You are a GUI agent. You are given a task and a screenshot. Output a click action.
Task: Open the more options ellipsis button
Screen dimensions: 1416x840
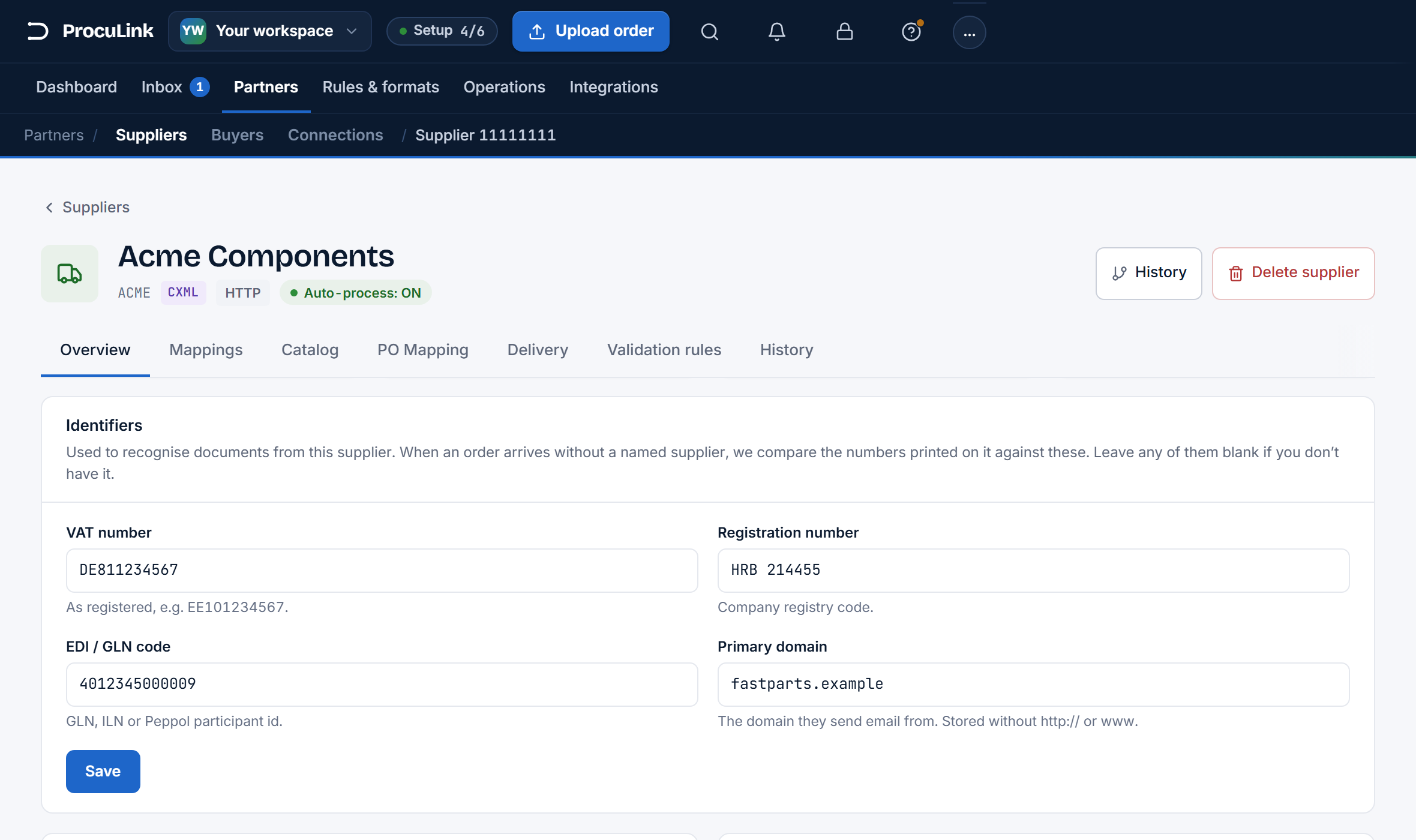[x=970, y=32]
